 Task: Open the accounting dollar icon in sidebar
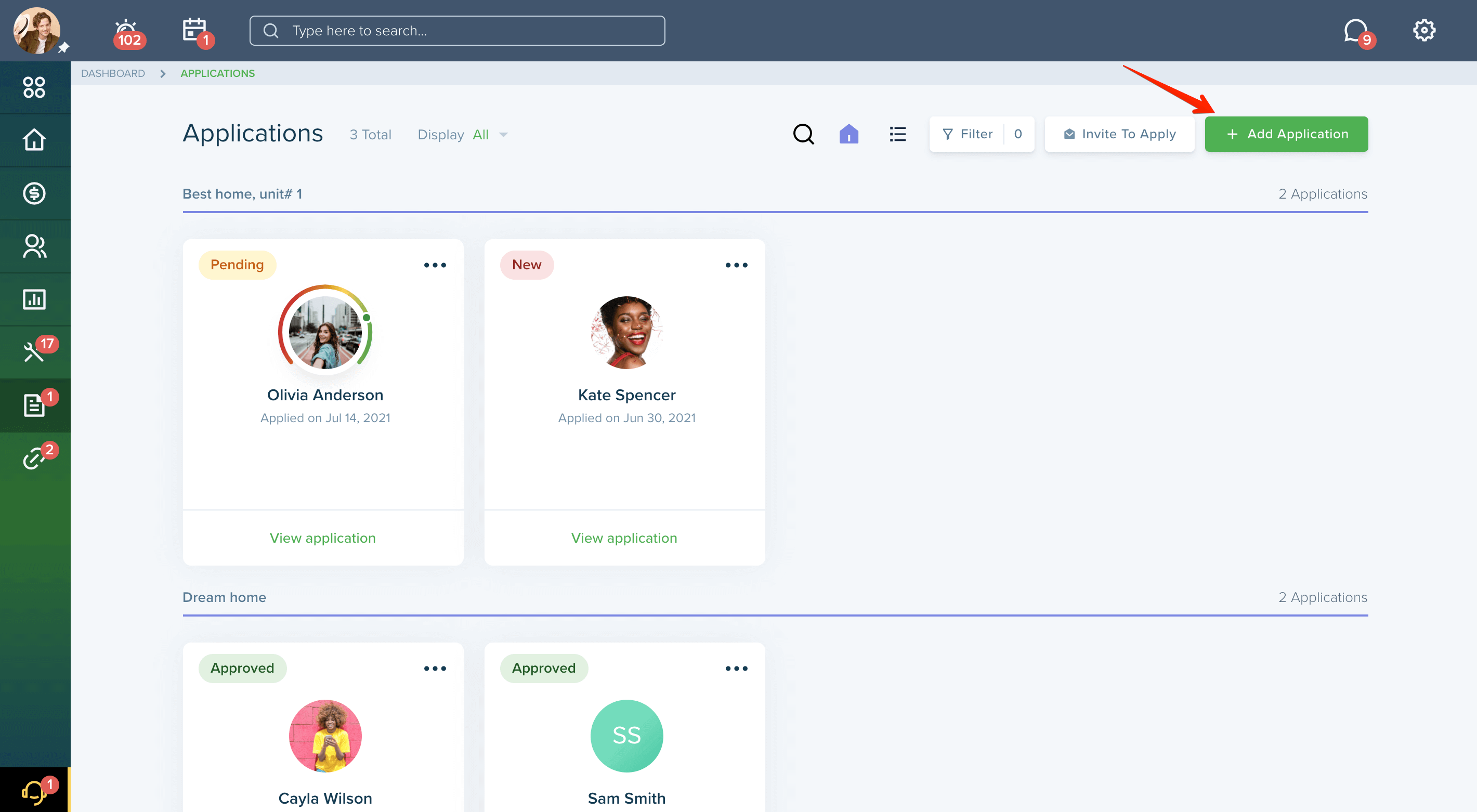(x=34, y=193)
